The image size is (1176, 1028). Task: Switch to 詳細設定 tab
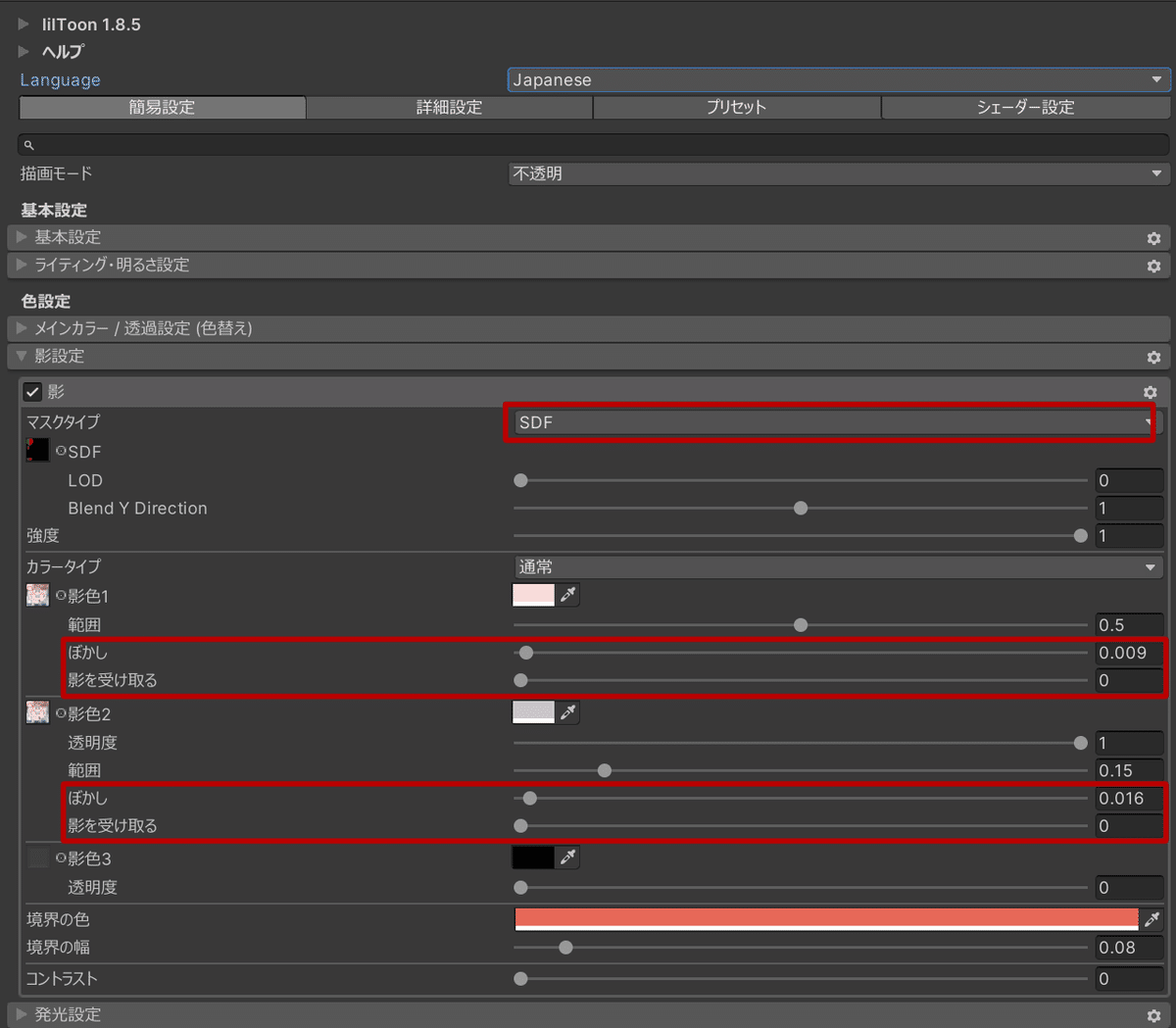click(x=450, y=107)
